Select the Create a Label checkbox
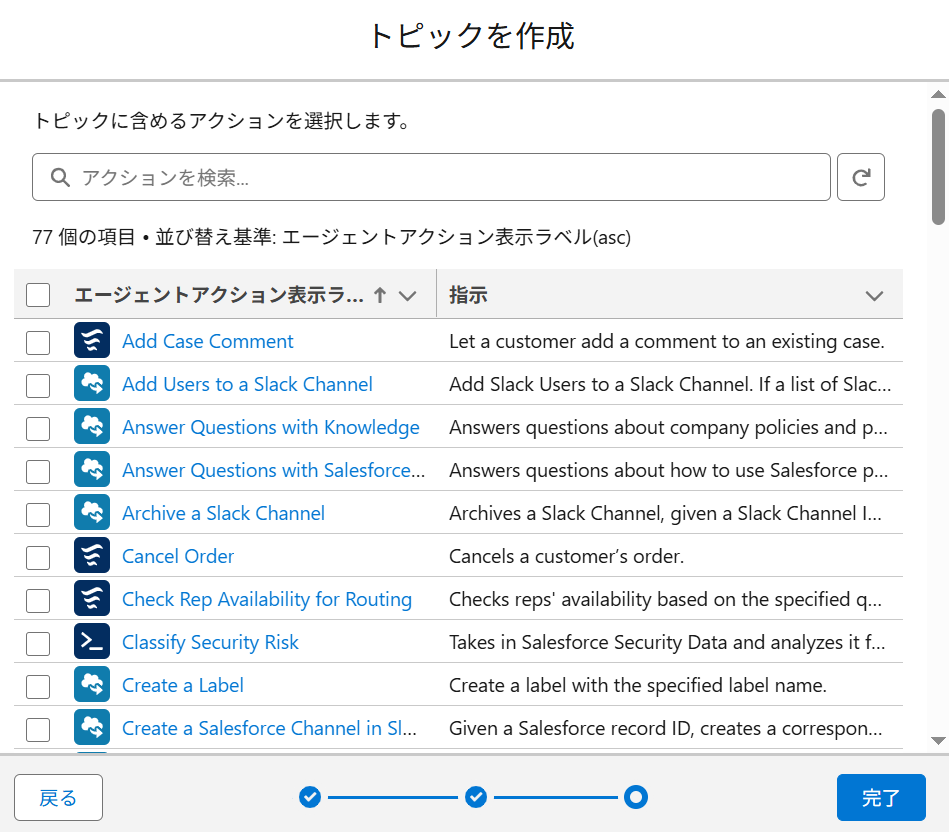 [x=38, y=686]
